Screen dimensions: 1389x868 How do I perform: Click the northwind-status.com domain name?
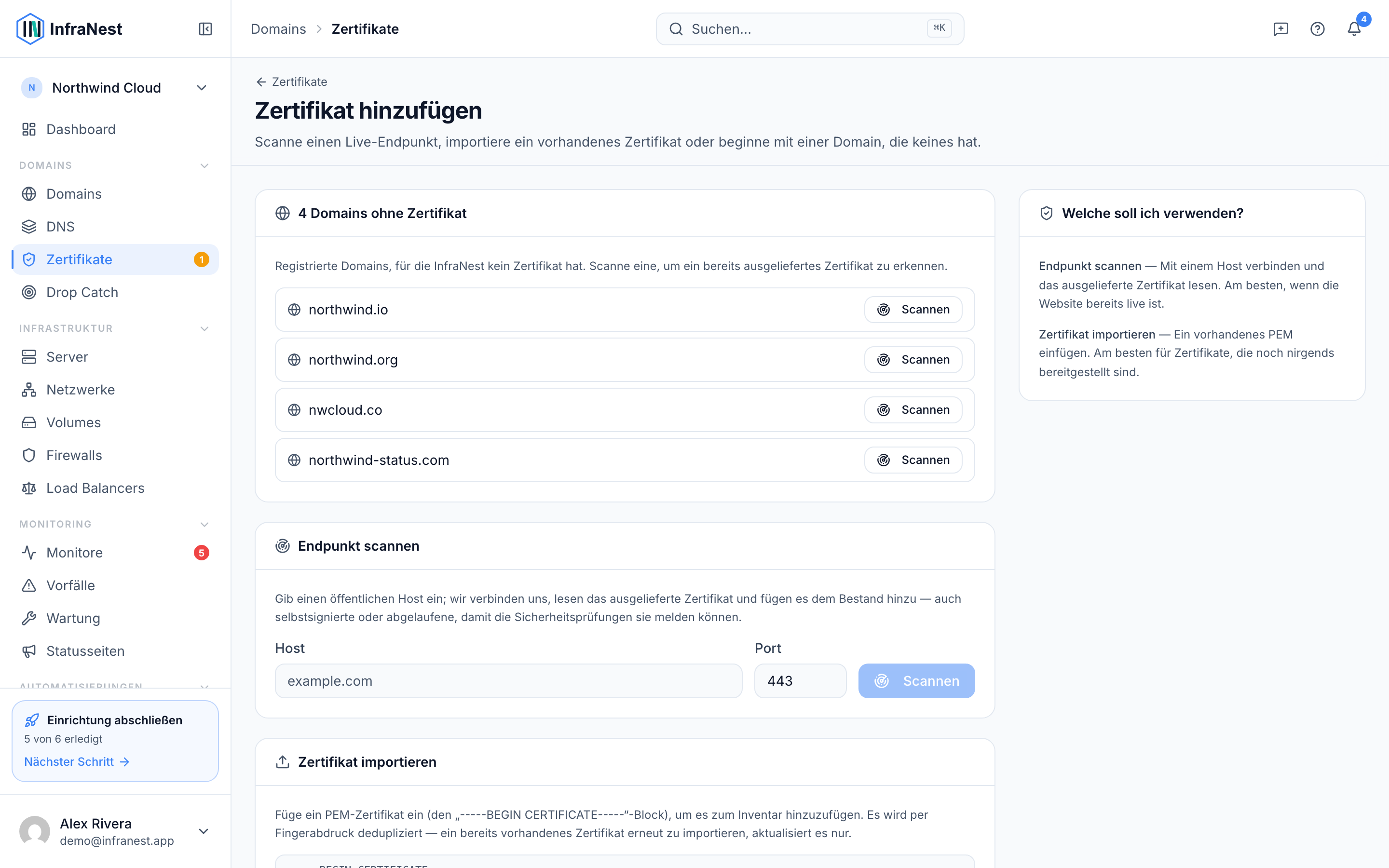point(379,460)
